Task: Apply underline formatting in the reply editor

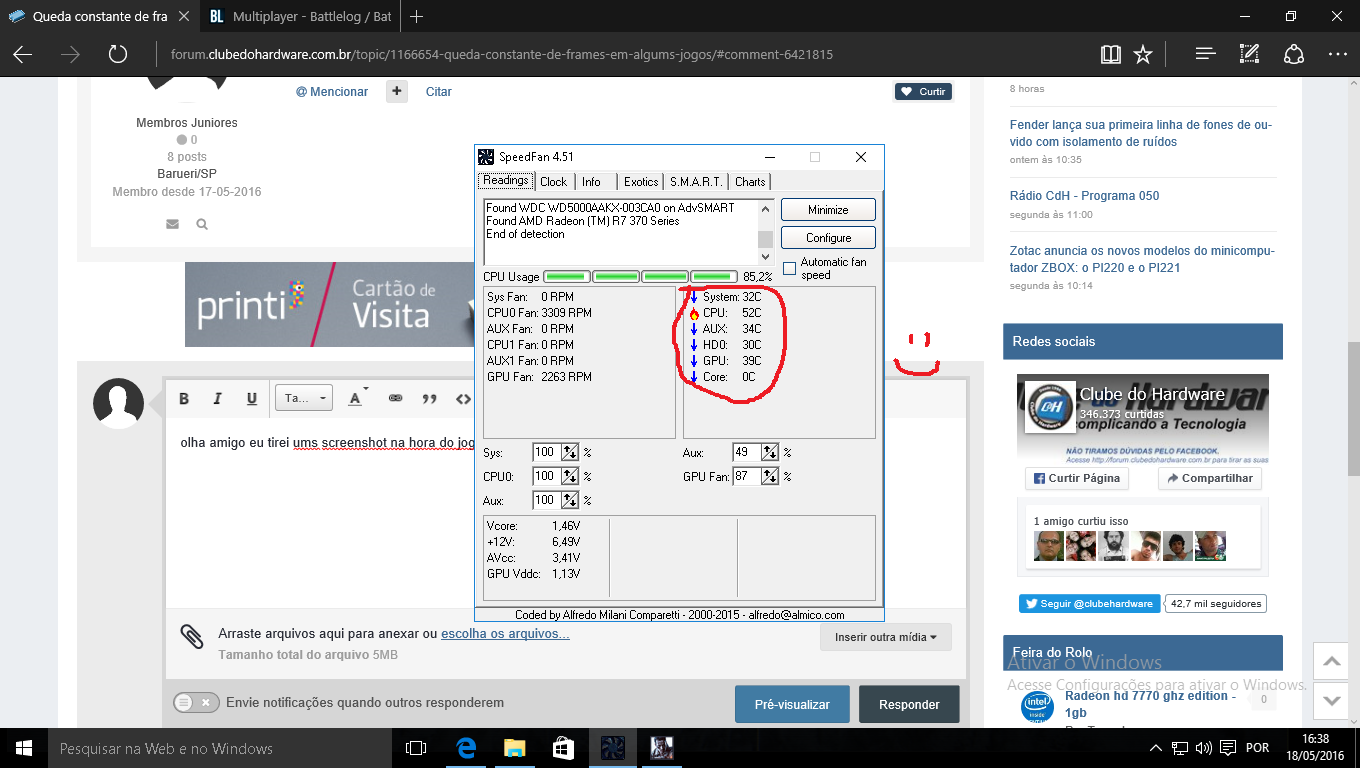Action: point(251,398)
